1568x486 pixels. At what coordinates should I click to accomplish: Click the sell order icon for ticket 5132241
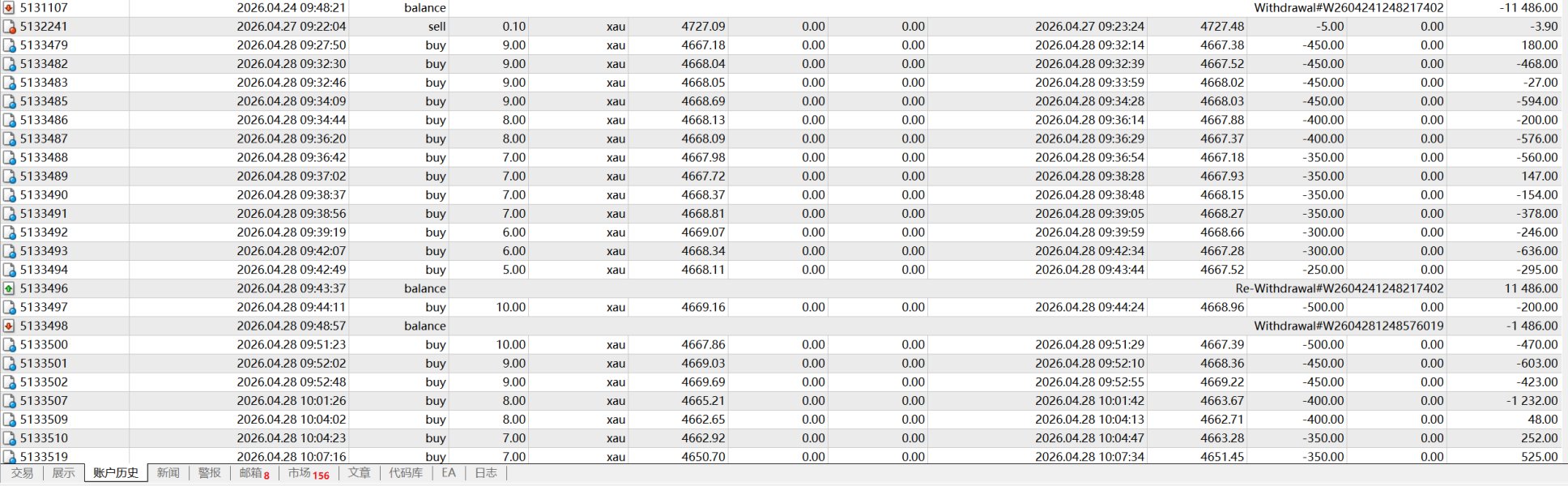9,27
